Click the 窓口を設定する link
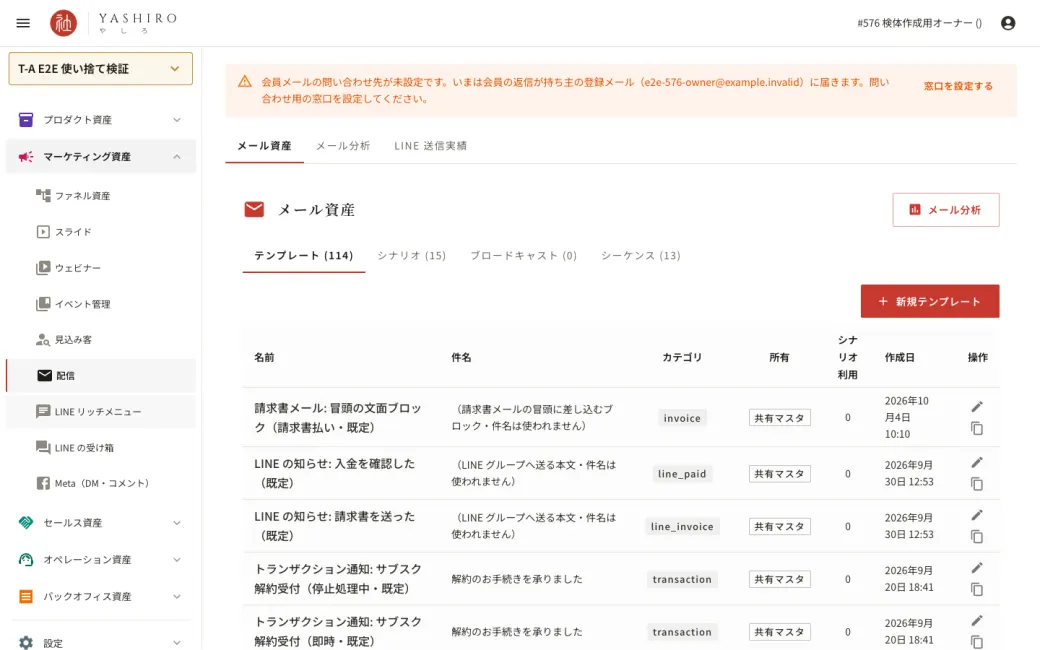 point(958,86)
